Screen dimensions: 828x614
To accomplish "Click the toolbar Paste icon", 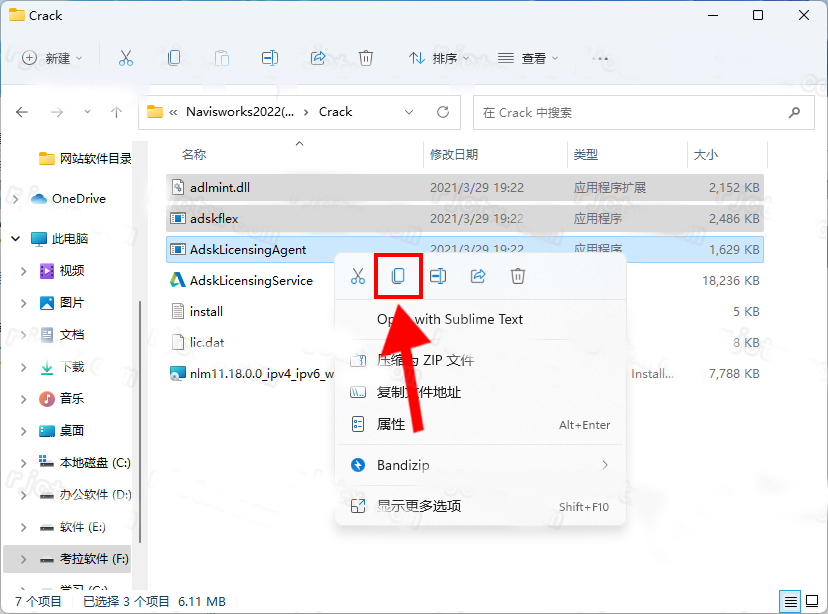I will coord(222,58).
